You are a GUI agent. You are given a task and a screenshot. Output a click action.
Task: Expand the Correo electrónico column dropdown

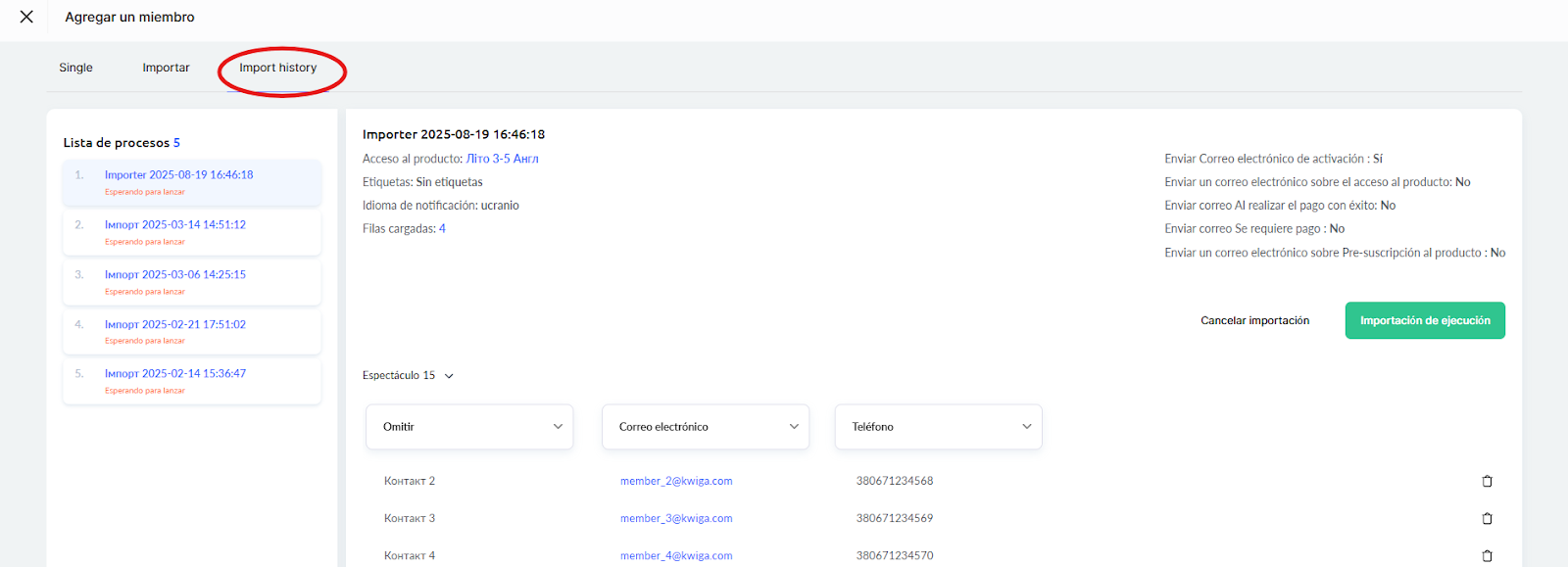coord(705,427)
